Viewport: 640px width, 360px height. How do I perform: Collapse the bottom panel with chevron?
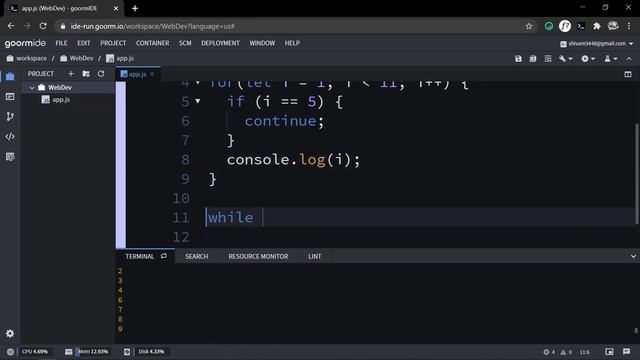click(x=633, y=256)
